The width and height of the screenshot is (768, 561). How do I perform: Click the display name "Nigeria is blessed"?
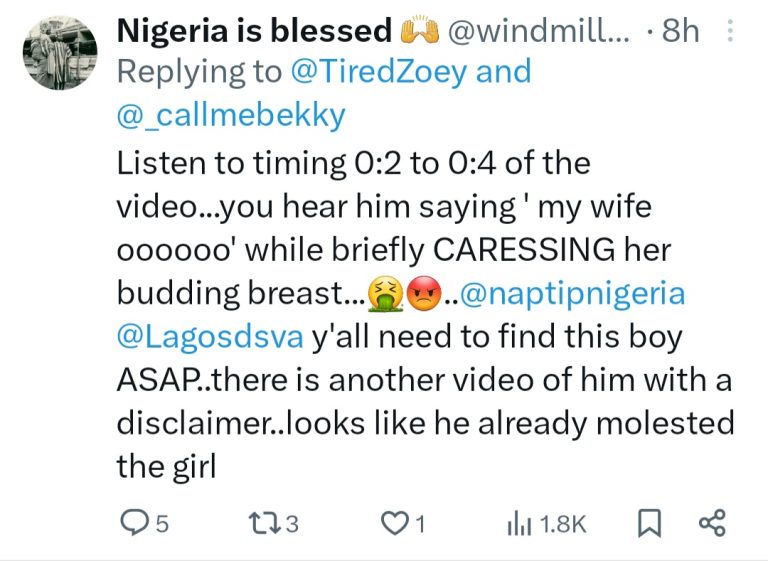click(x=254, y=31)
